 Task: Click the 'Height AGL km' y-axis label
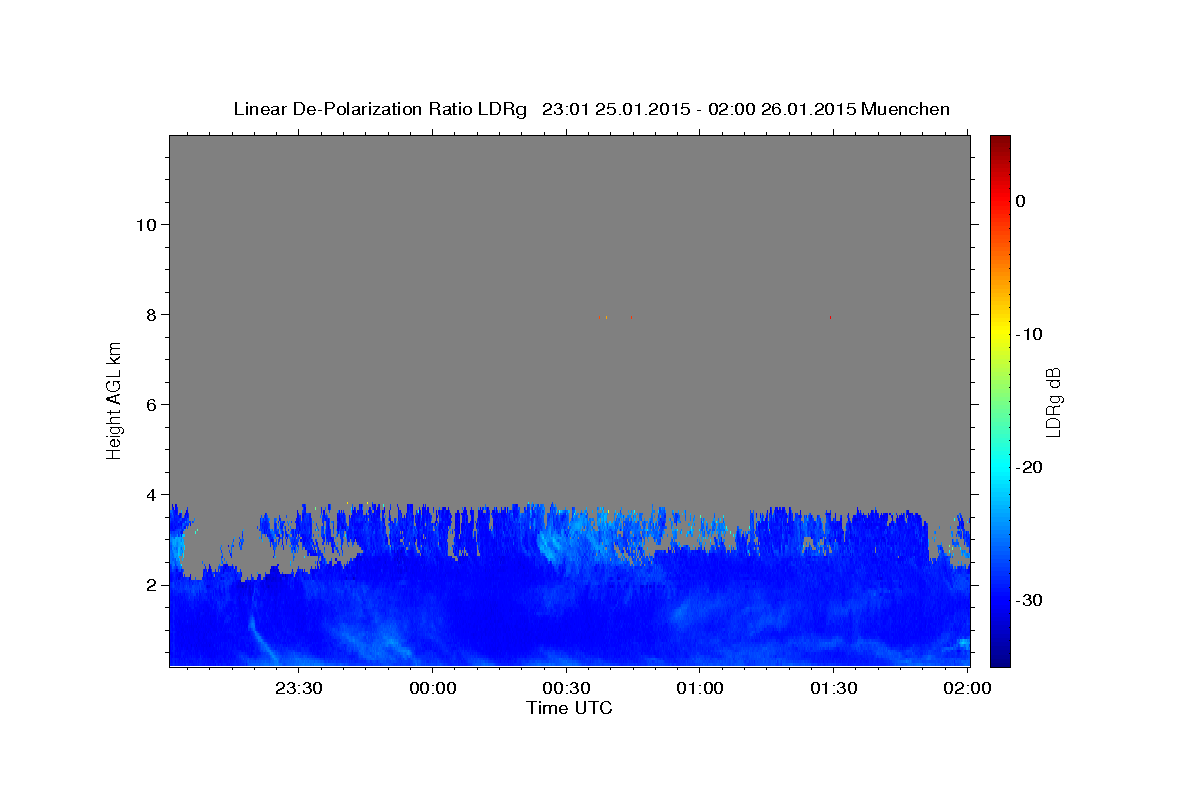114,400
